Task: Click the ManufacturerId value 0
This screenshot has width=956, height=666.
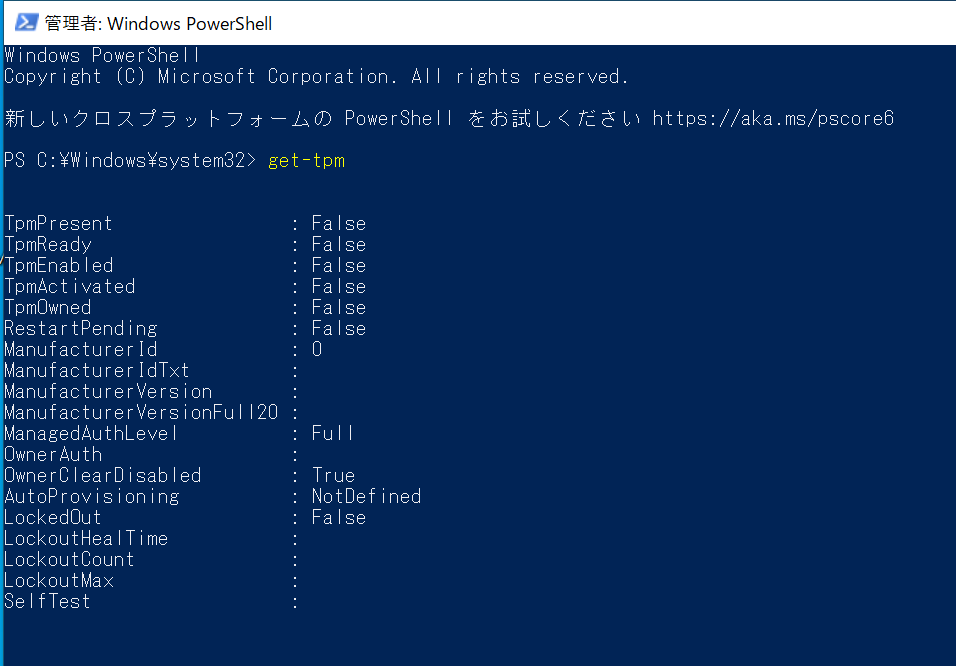Action: [317, 349]
